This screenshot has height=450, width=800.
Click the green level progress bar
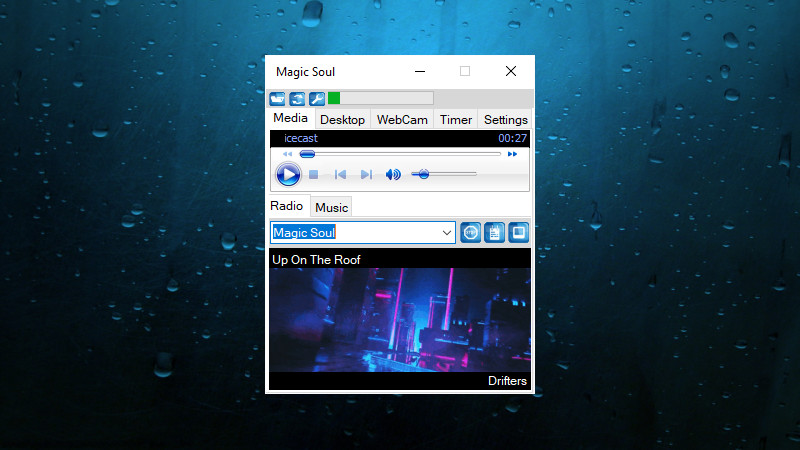click(x=381, y=98)
